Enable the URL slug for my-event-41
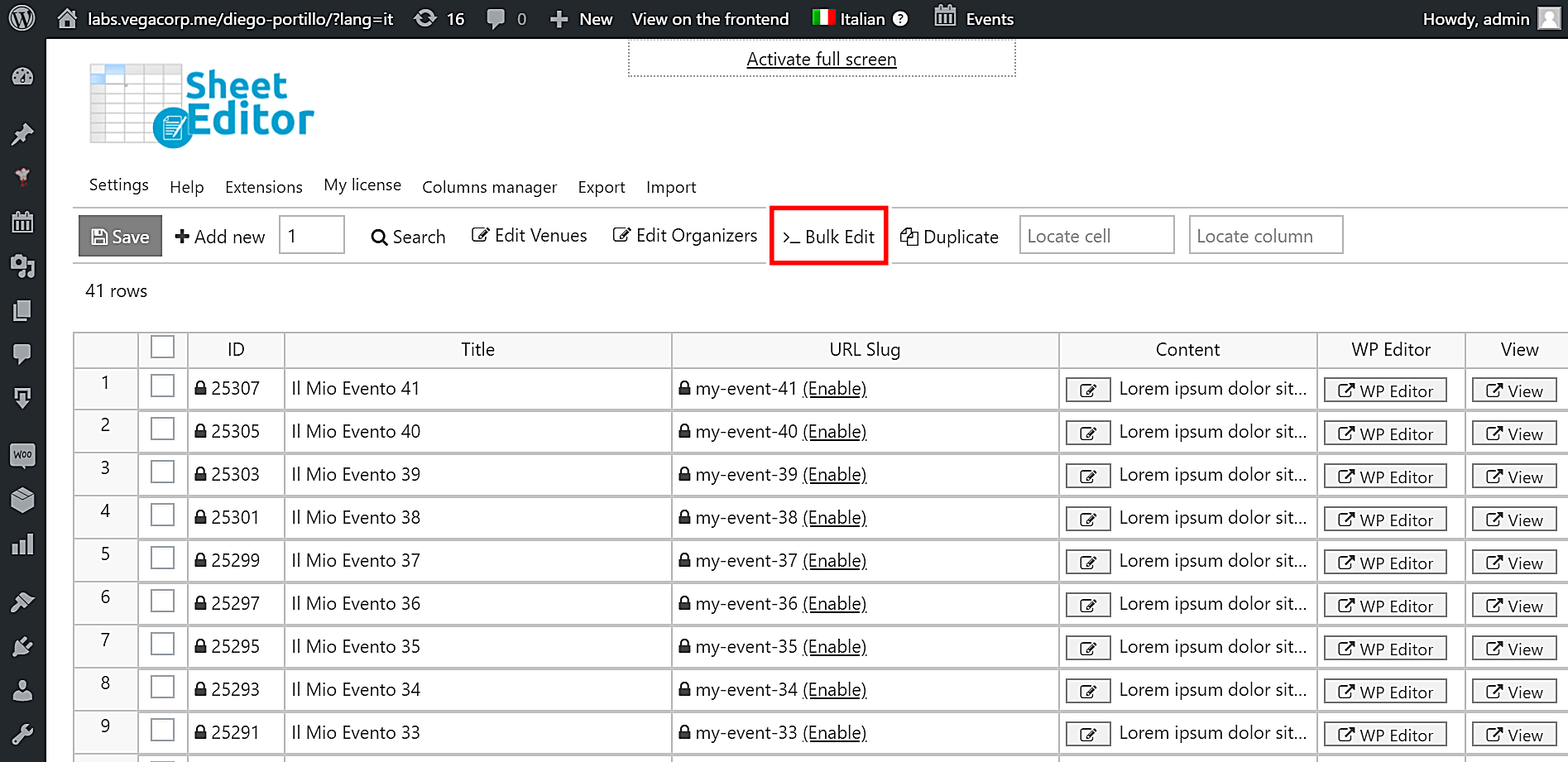This screenshot has width=1568, height=762. pos(834,388)
